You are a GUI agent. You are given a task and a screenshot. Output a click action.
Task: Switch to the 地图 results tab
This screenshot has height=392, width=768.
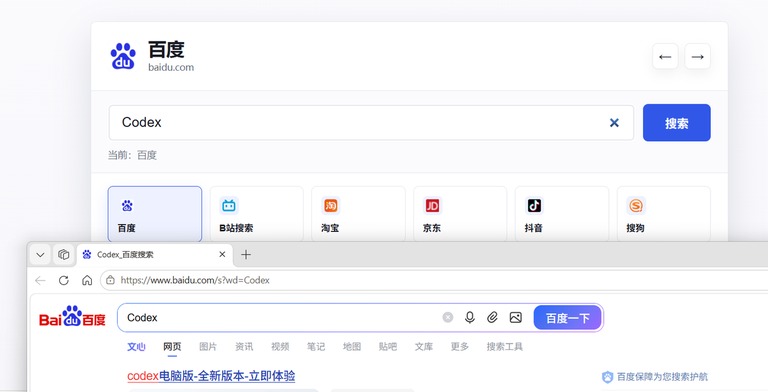352,347
